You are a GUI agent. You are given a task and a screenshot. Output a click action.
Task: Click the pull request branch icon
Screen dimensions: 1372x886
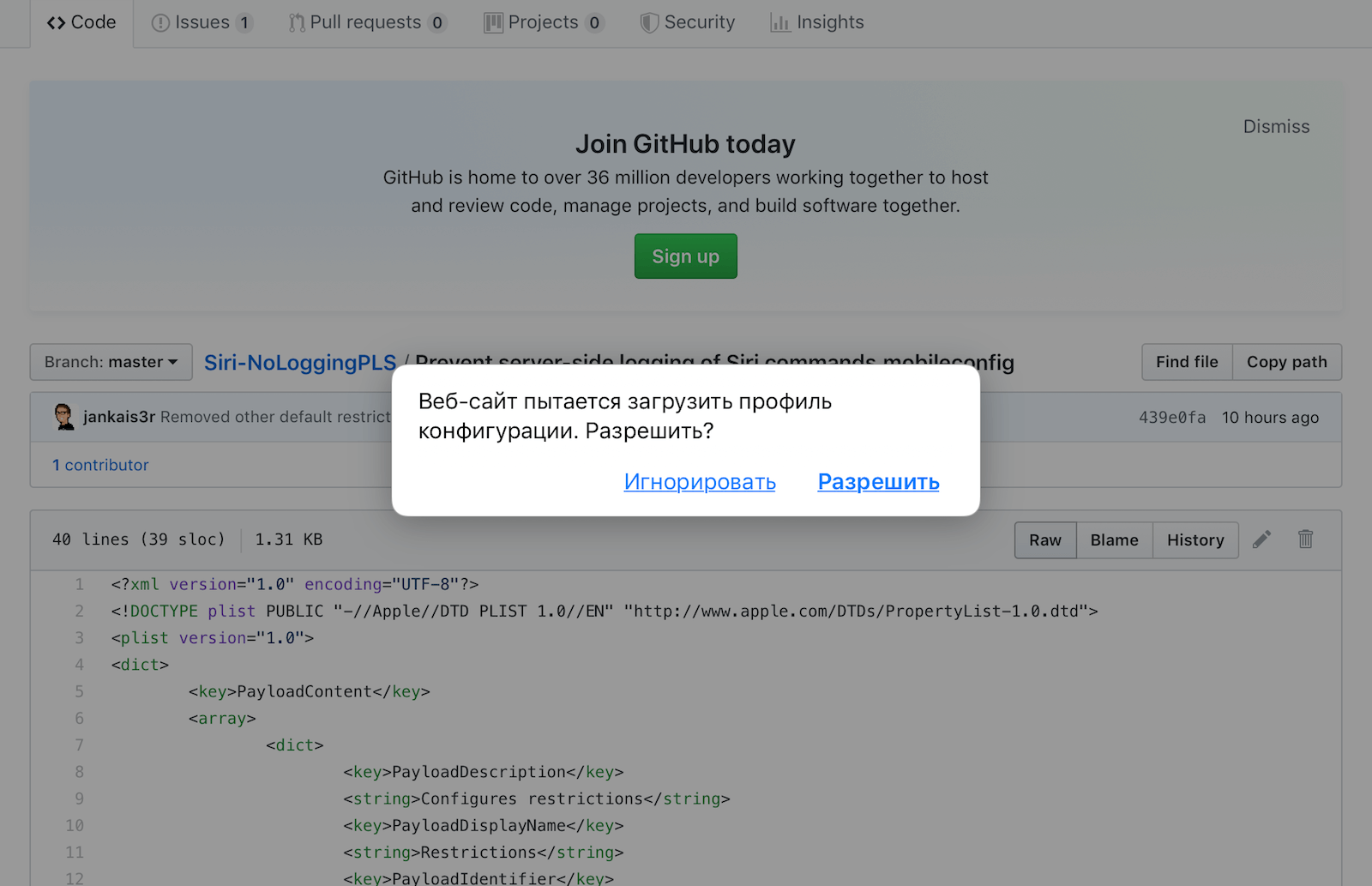click(x=297, y=23)
